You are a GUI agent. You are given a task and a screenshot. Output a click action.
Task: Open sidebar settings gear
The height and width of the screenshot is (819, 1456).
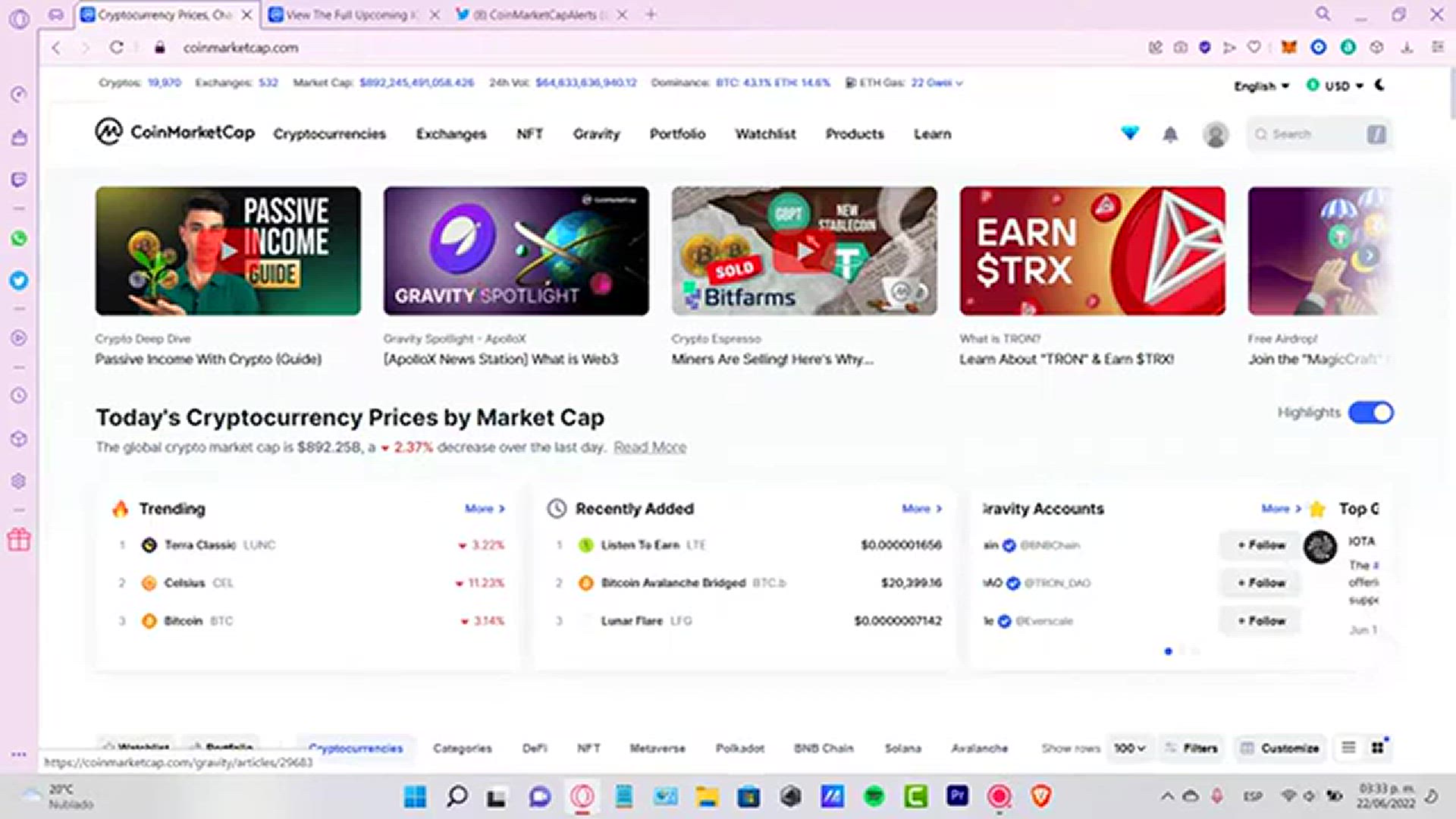19,481
